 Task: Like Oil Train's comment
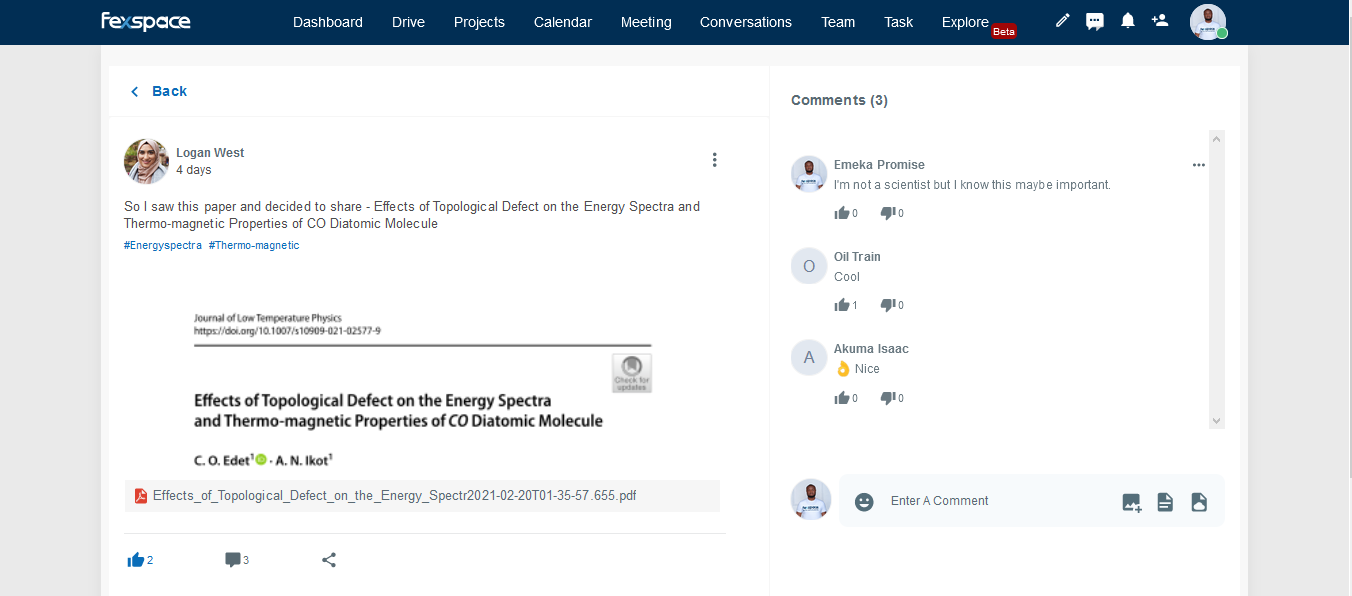click(842, 305)
